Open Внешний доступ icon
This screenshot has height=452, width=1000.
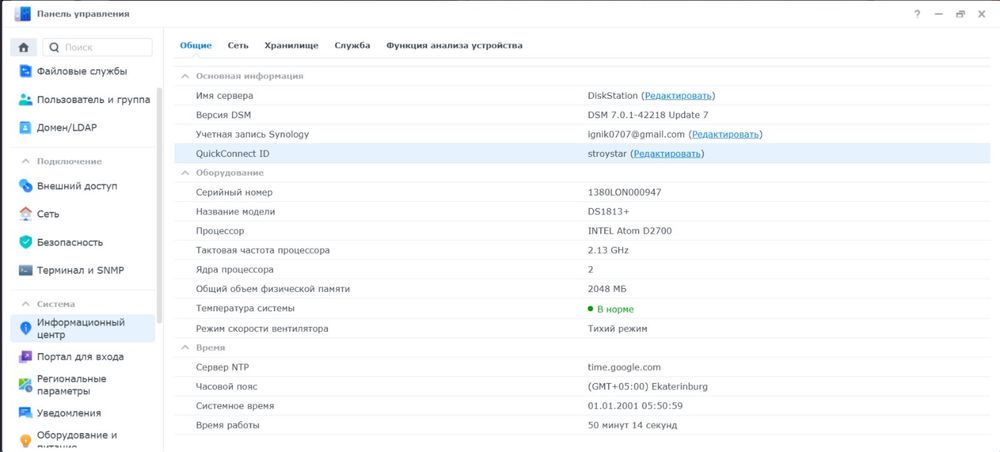(x=26, y=186)
